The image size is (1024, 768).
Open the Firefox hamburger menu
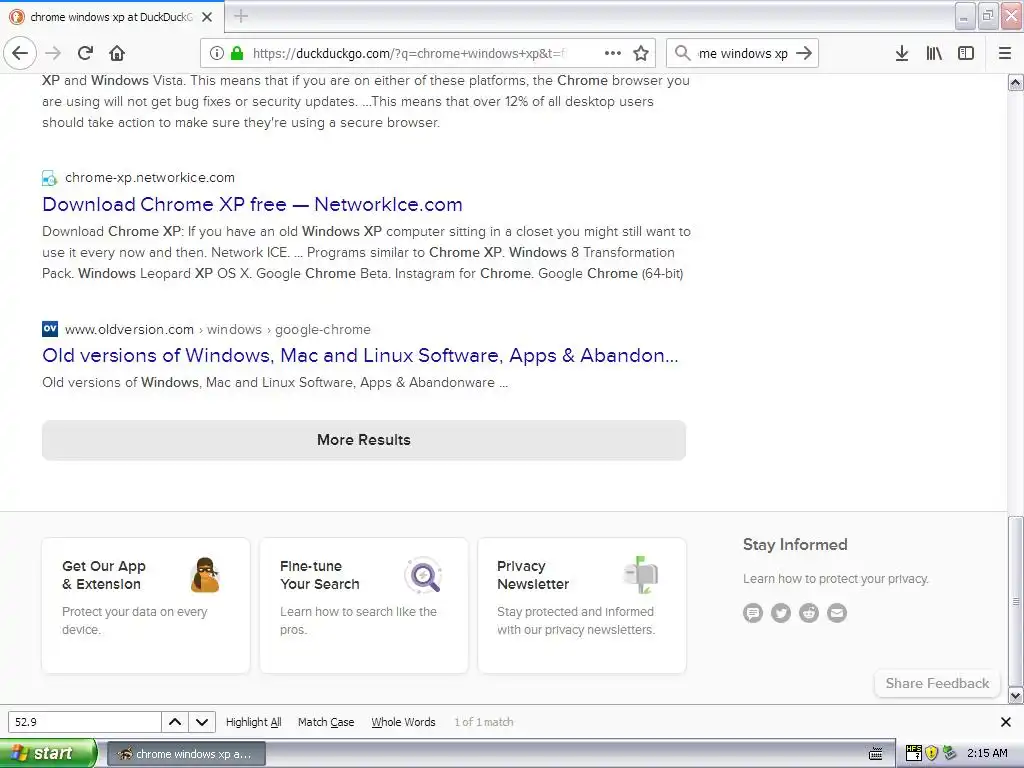[x=1005, y=53]
